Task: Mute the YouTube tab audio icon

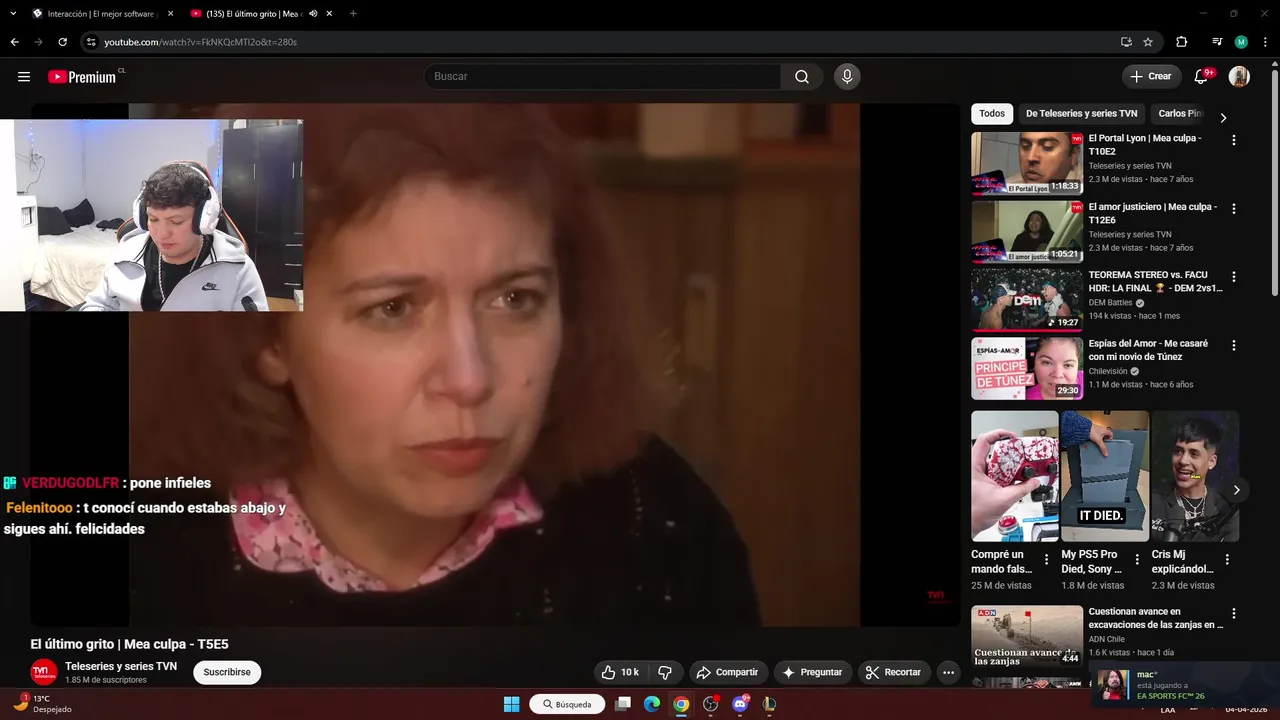Action: (x=313, y=14)
